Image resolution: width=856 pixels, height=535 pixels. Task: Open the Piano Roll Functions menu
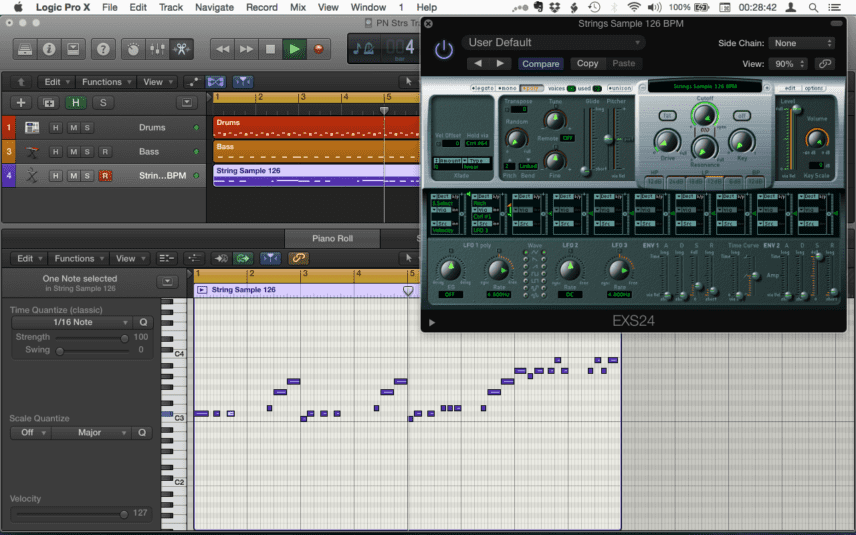(79, 258)
